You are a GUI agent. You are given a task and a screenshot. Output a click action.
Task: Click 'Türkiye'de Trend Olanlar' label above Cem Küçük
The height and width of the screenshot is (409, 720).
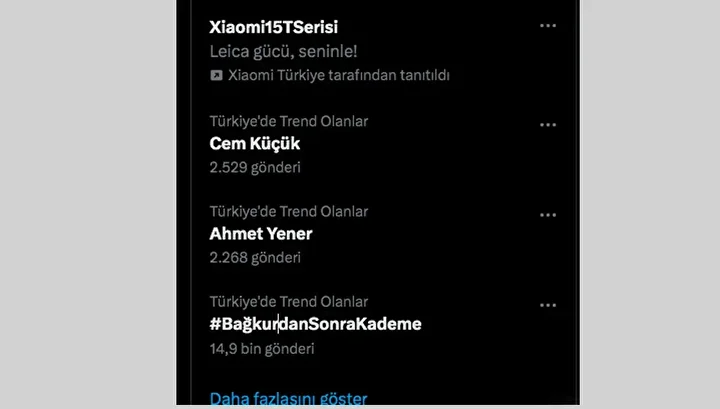coord(289,121)
